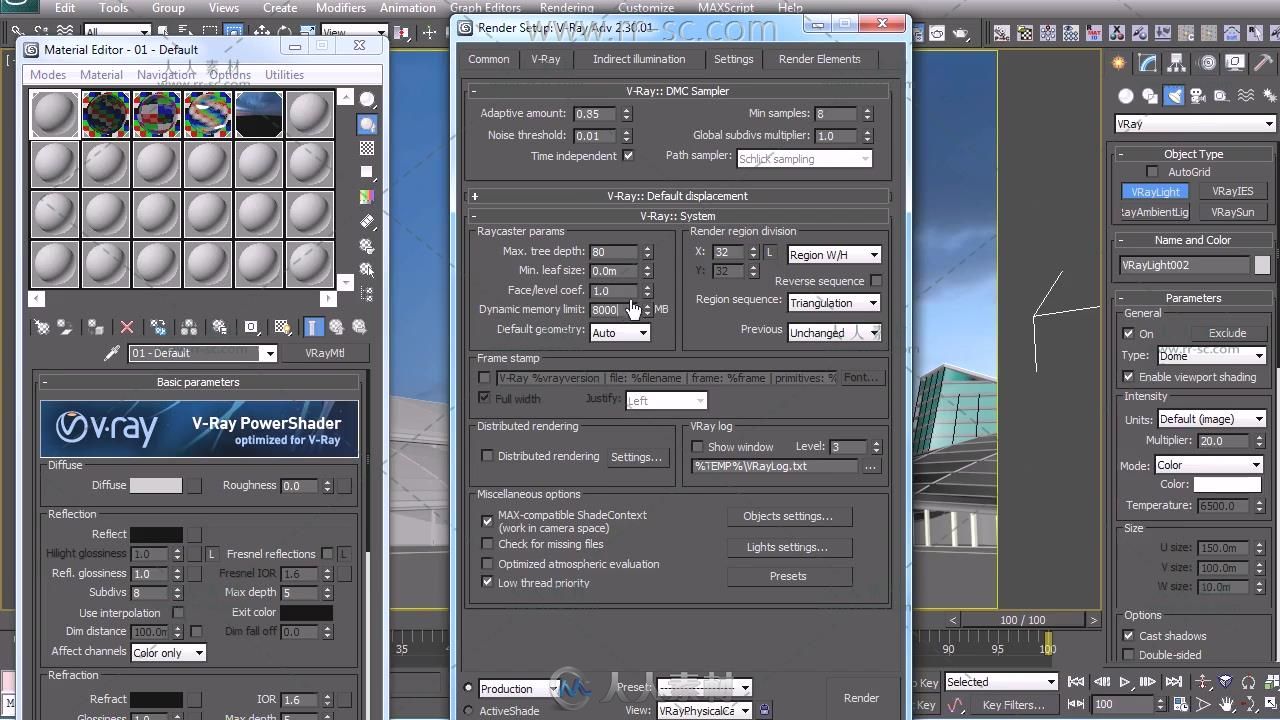Click the VRaySun object type button
Viewport: 1280px width, 720px height.
pos(1233,212)
